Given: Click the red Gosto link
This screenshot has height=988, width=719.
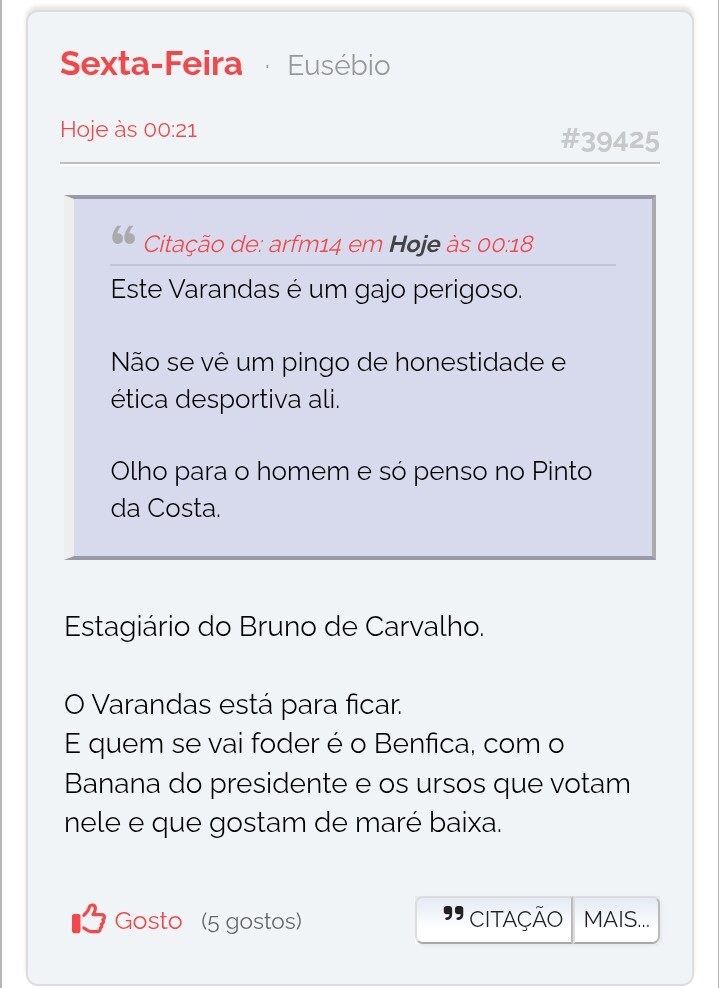Looking at the screenshot, I should (148, 921).
